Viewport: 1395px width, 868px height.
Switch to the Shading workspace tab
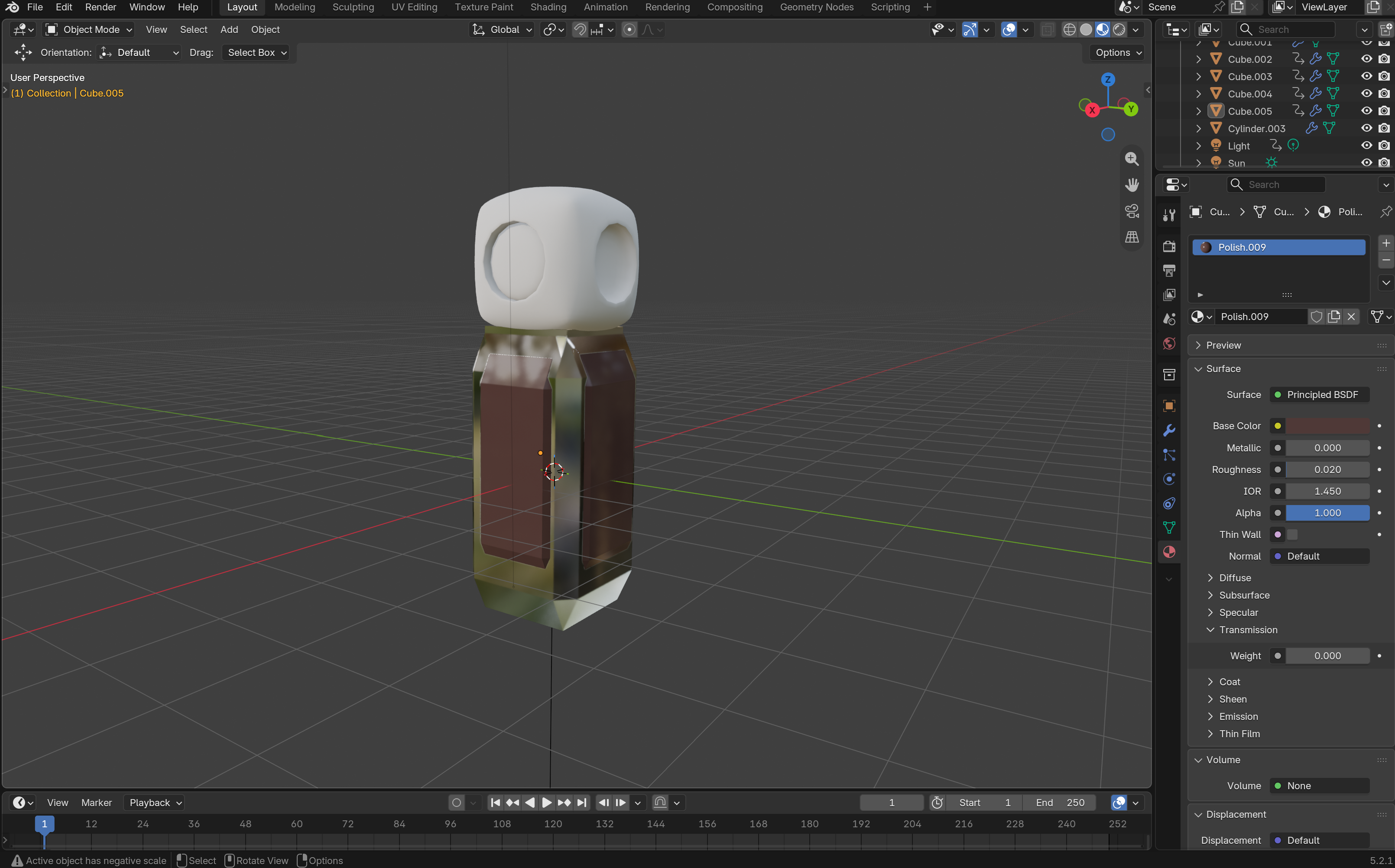(x=548, y=7)
